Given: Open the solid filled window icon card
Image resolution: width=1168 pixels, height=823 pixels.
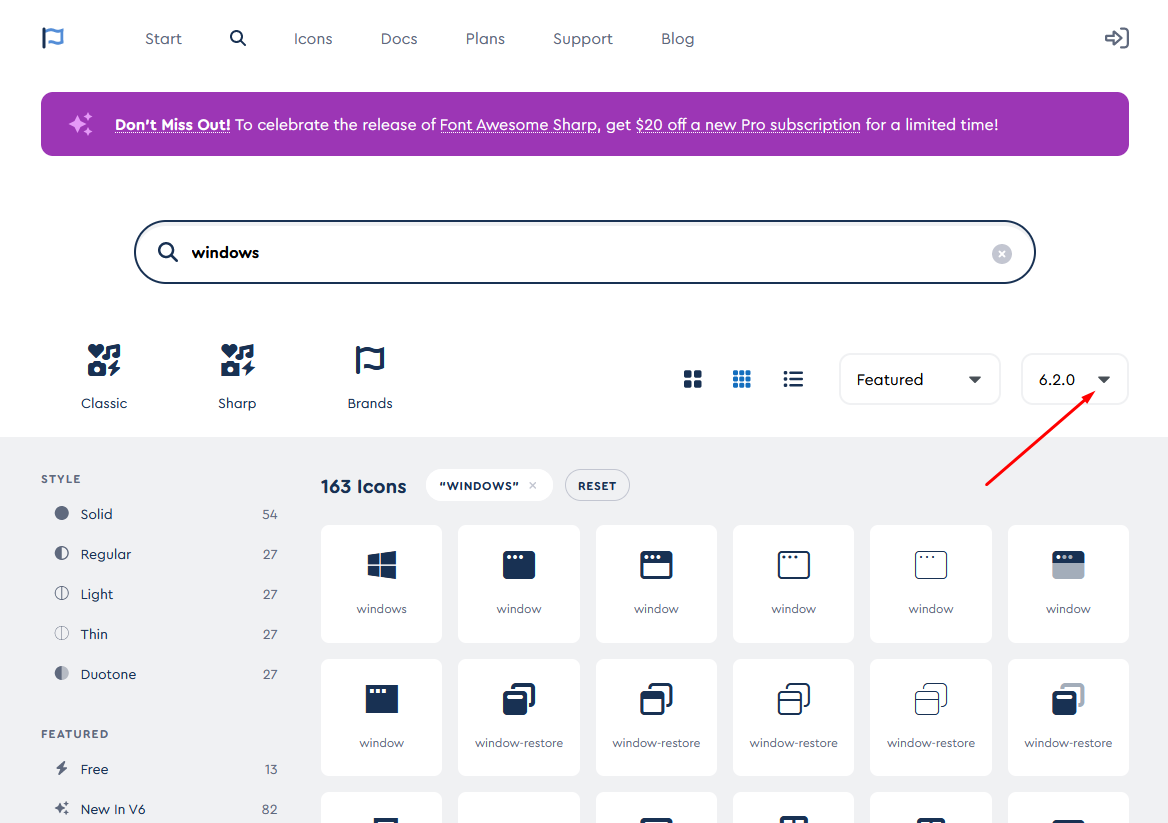Looking at the screenshot, I should 519,584.
